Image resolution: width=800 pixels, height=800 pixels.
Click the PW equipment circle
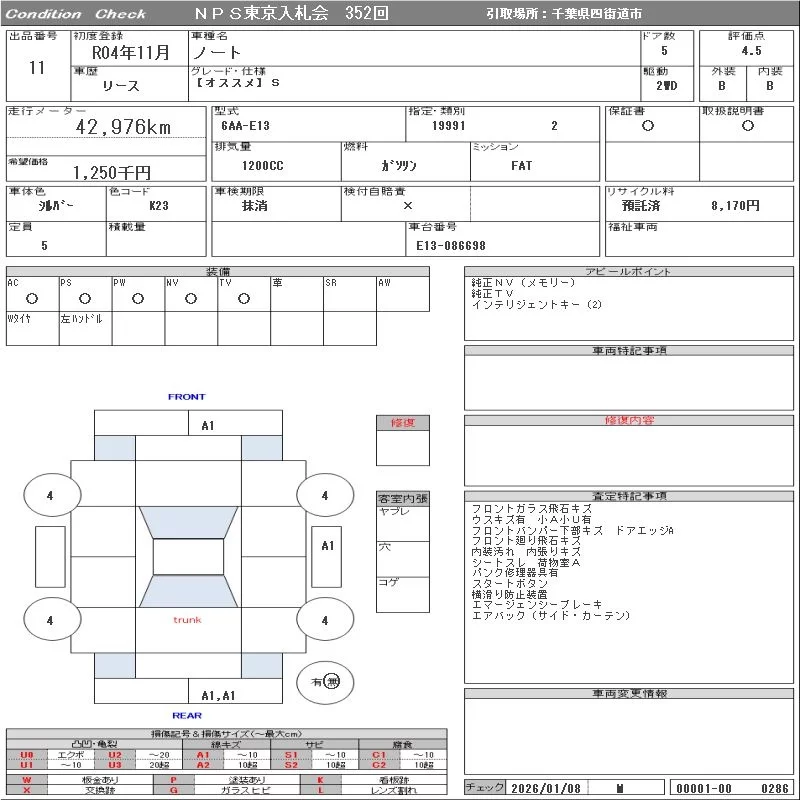(x=138, y=299)
